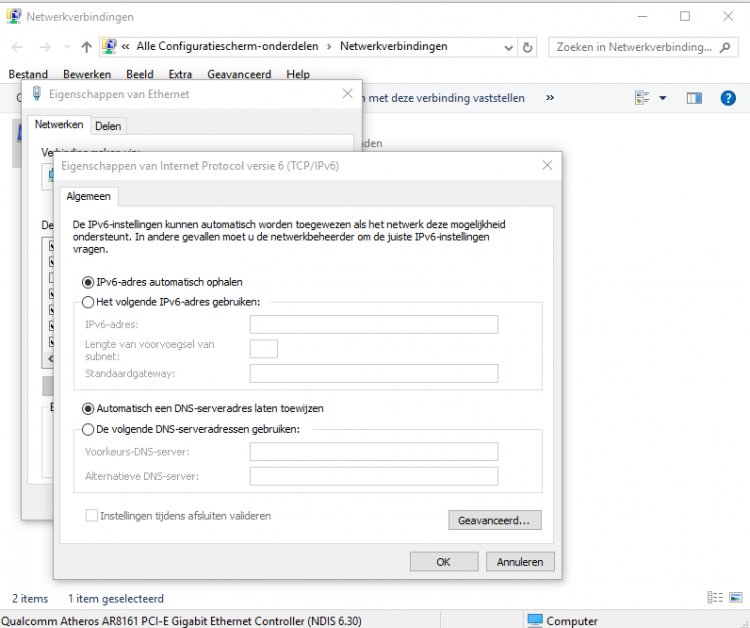Open view options dropdown arrow
The image size is (750, 628).
[663, 98]
